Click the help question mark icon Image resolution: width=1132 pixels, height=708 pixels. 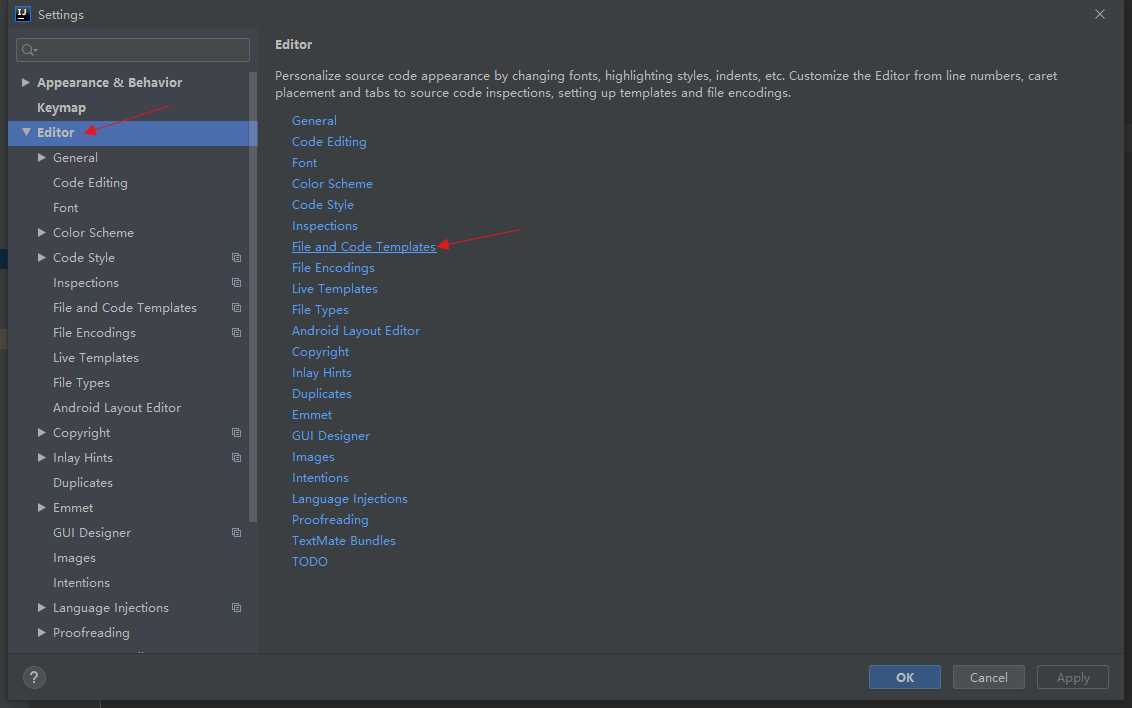34,677
